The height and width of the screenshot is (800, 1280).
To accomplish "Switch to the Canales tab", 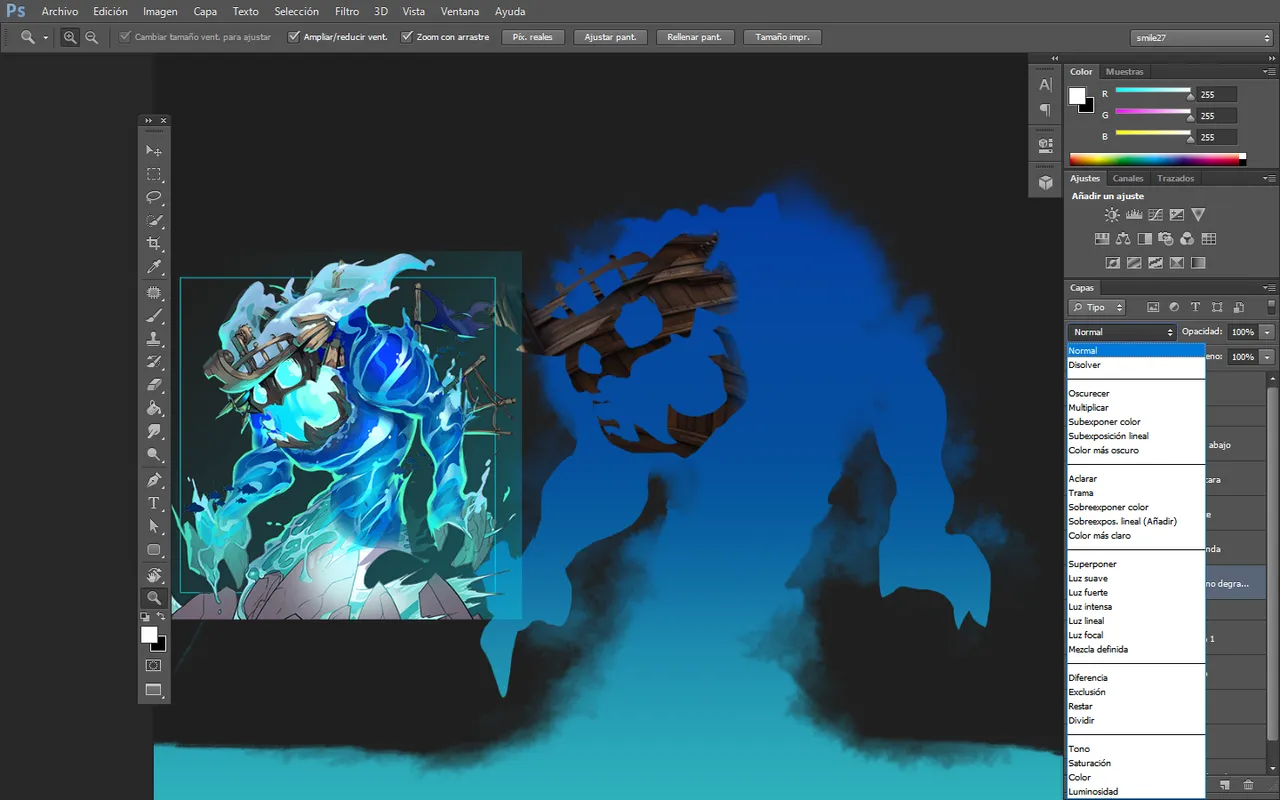I will point(1128,179).
